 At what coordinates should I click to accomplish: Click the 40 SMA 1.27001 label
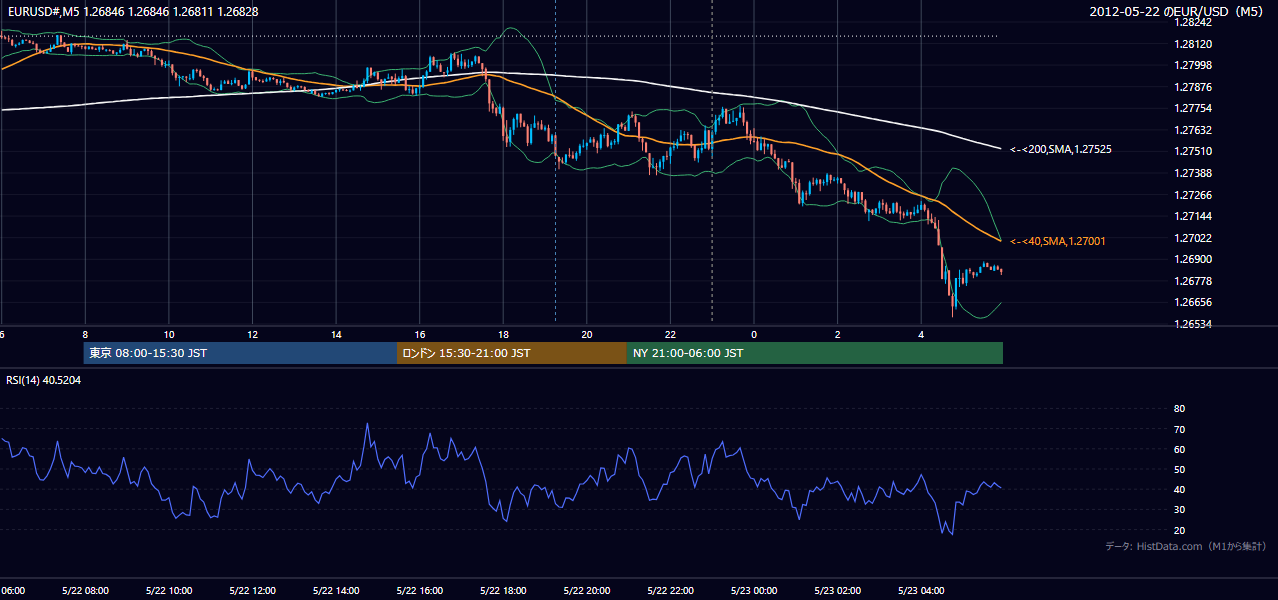tap(1058, 241)
